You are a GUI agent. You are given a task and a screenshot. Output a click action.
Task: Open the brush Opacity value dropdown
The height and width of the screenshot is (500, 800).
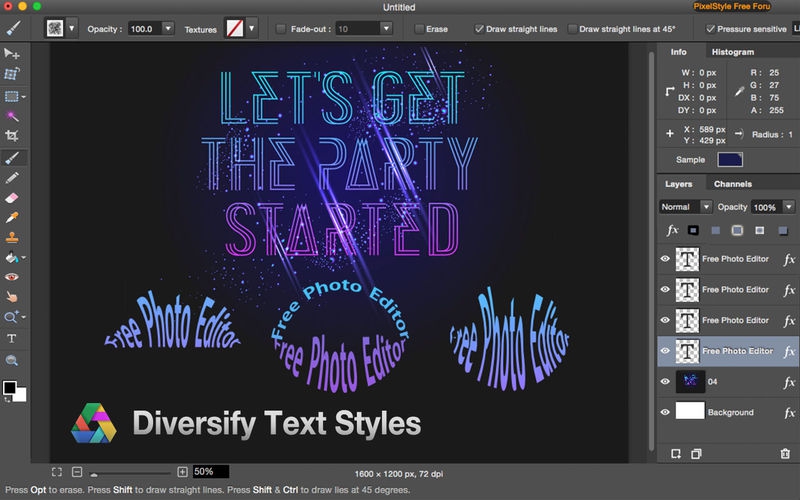pyautogui.click(x=168, y=29)
